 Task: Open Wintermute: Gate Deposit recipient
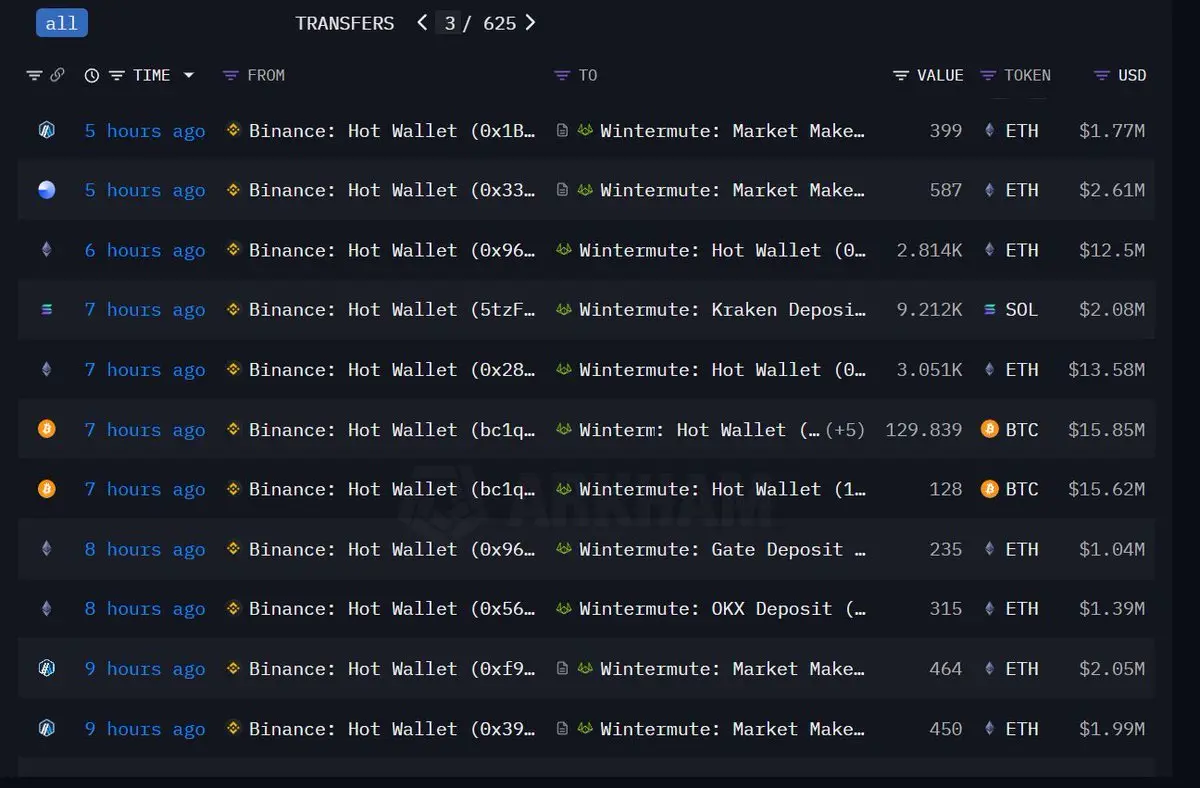[723, 549]
